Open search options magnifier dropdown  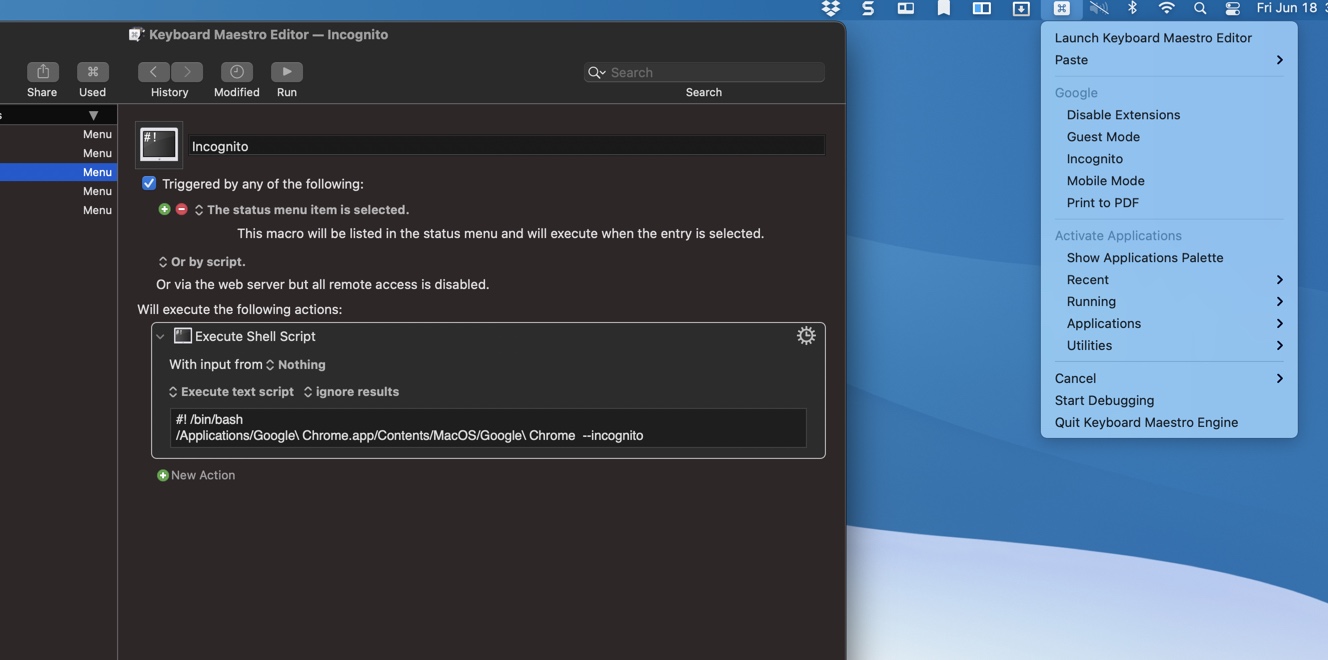click(597, 72)
